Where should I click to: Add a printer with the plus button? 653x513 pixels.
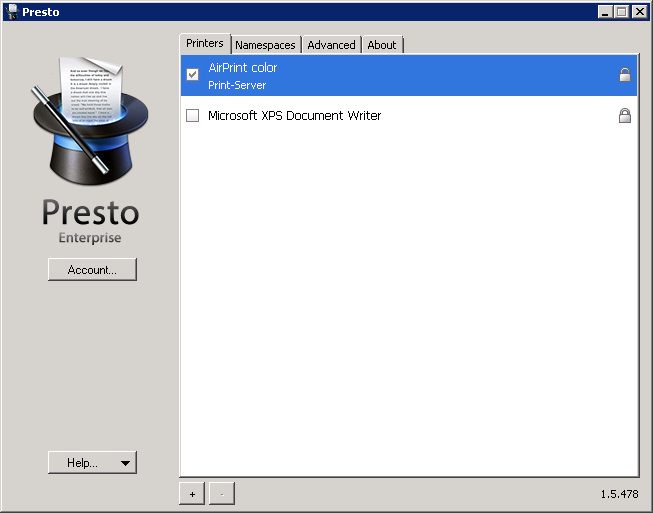click(192, 494)
